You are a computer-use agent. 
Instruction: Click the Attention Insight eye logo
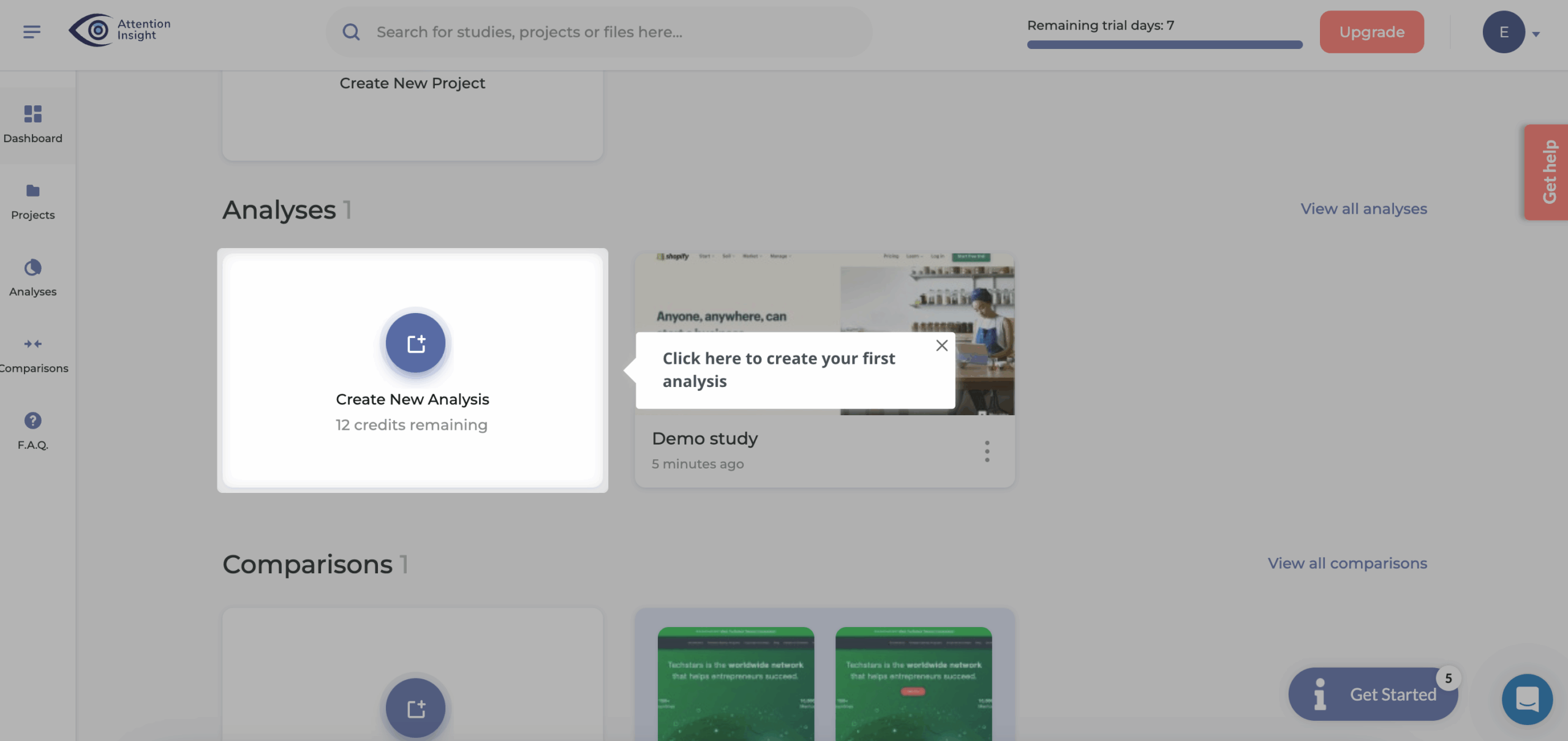pyautogui.click(x=92, y=30)
